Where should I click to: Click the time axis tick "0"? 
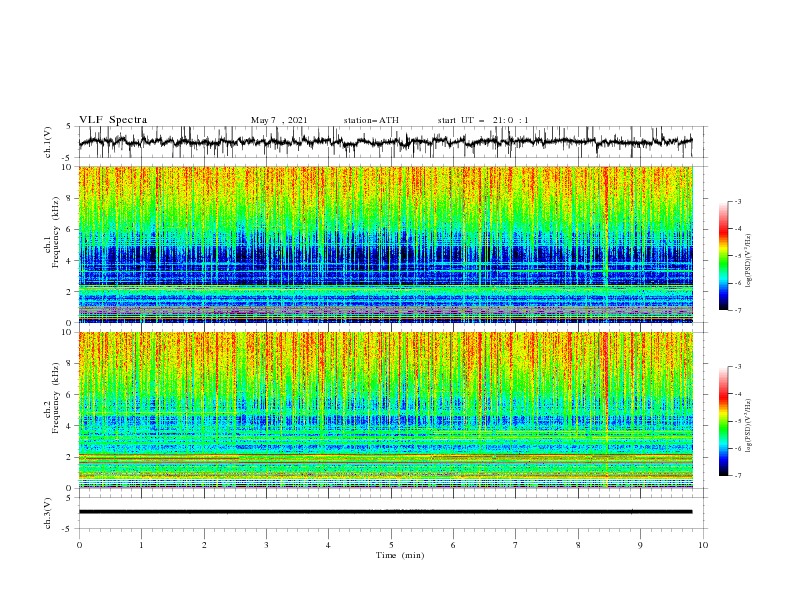79,545
